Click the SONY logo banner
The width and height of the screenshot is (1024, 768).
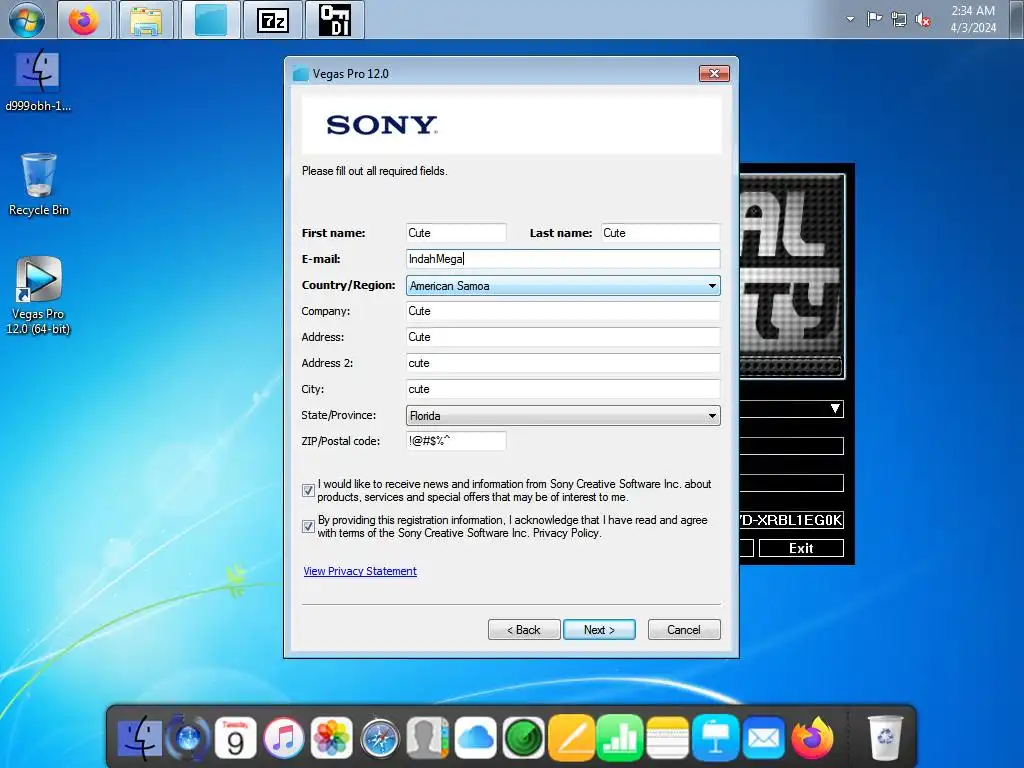coord(512,124)
